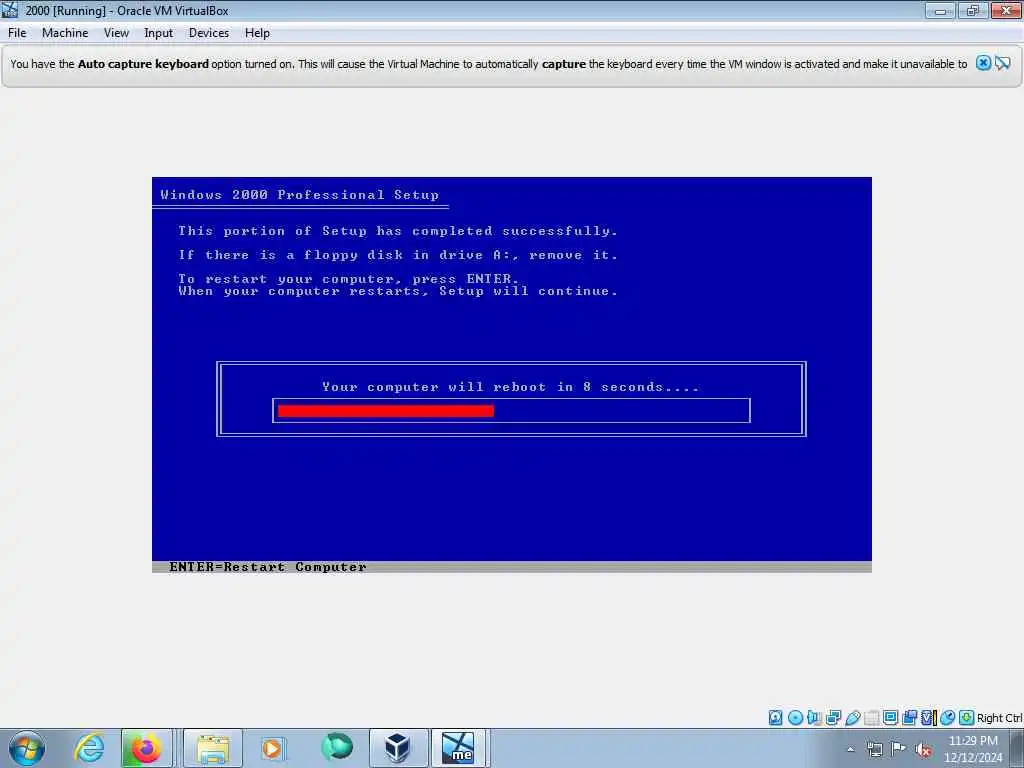Click the red reboot progress bar
Image resolution: width=1024 pixels, height=768 pixels.
point(386,411)
